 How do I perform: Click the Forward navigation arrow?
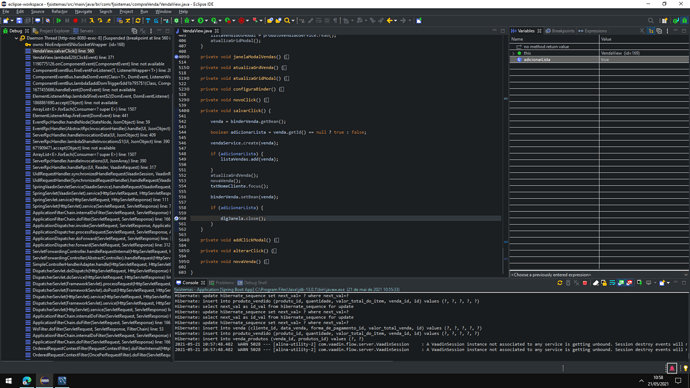403,21
